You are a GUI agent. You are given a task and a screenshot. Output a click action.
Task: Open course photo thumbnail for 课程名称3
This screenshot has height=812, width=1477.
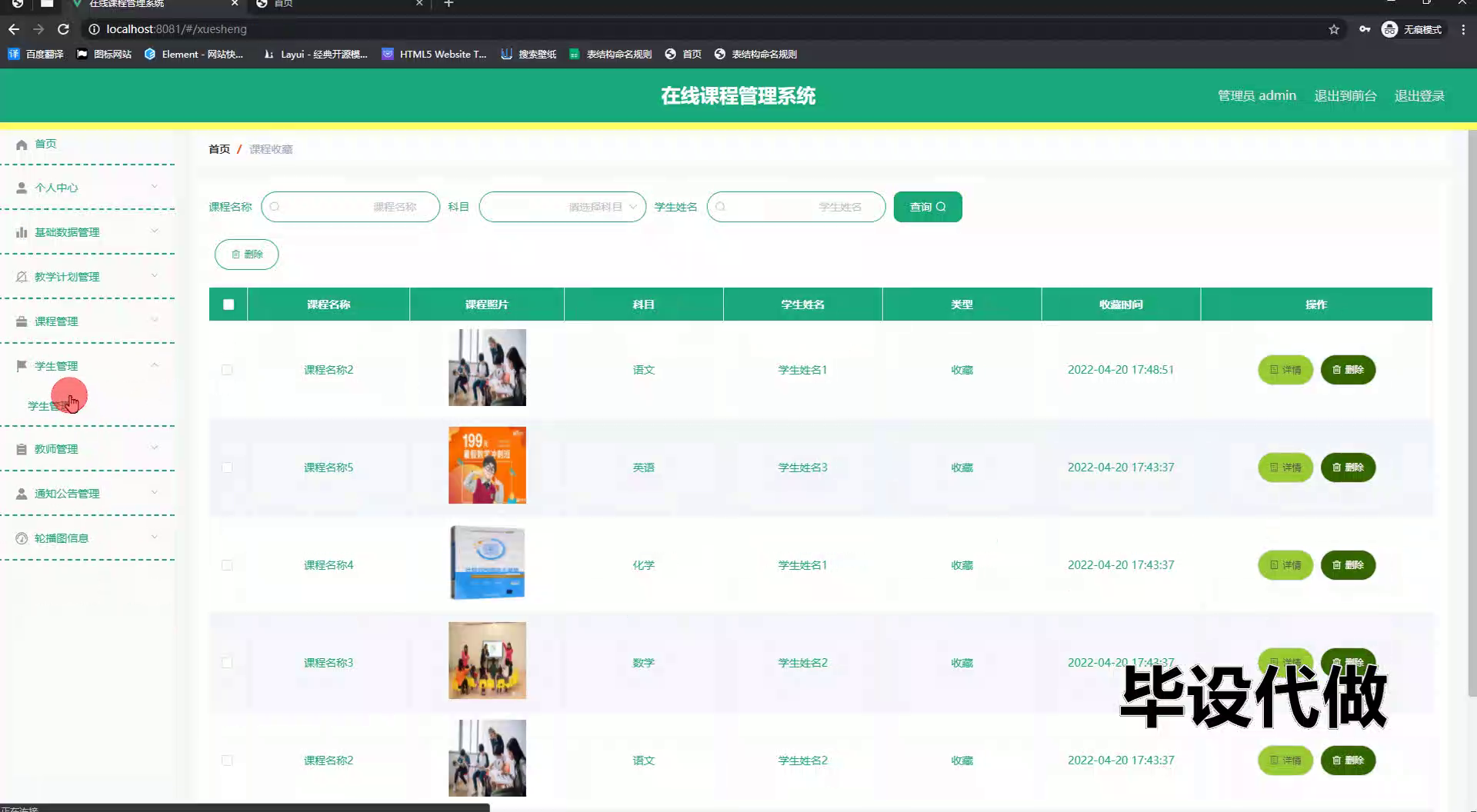click(487, 661)
